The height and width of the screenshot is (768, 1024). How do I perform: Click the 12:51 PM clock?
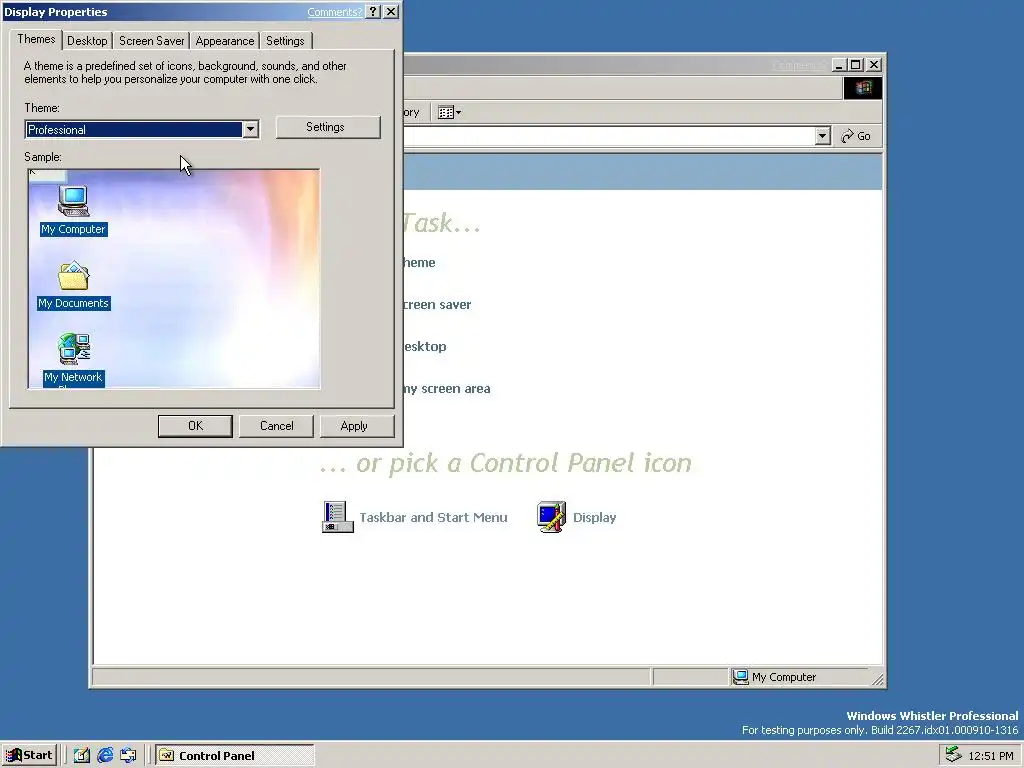(x=991, y=756)
